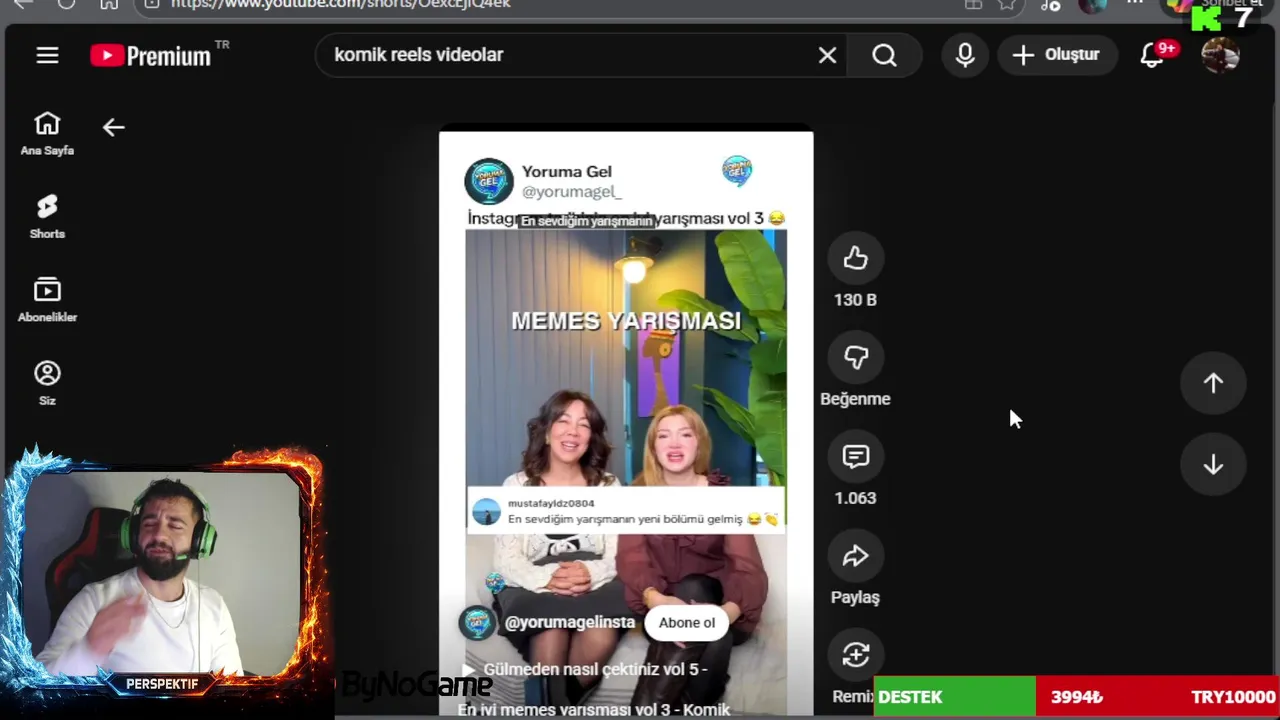Open the Shorts section
1280x720 pixels.
pyautogui.click(x=47, y=217)
